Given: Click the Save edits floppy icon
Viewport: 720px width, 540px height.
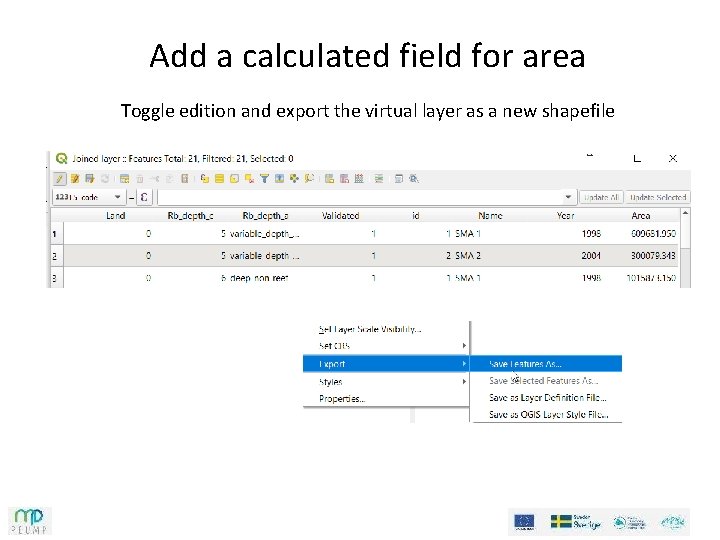Looking at the screenshot, I should coord(90,179).
